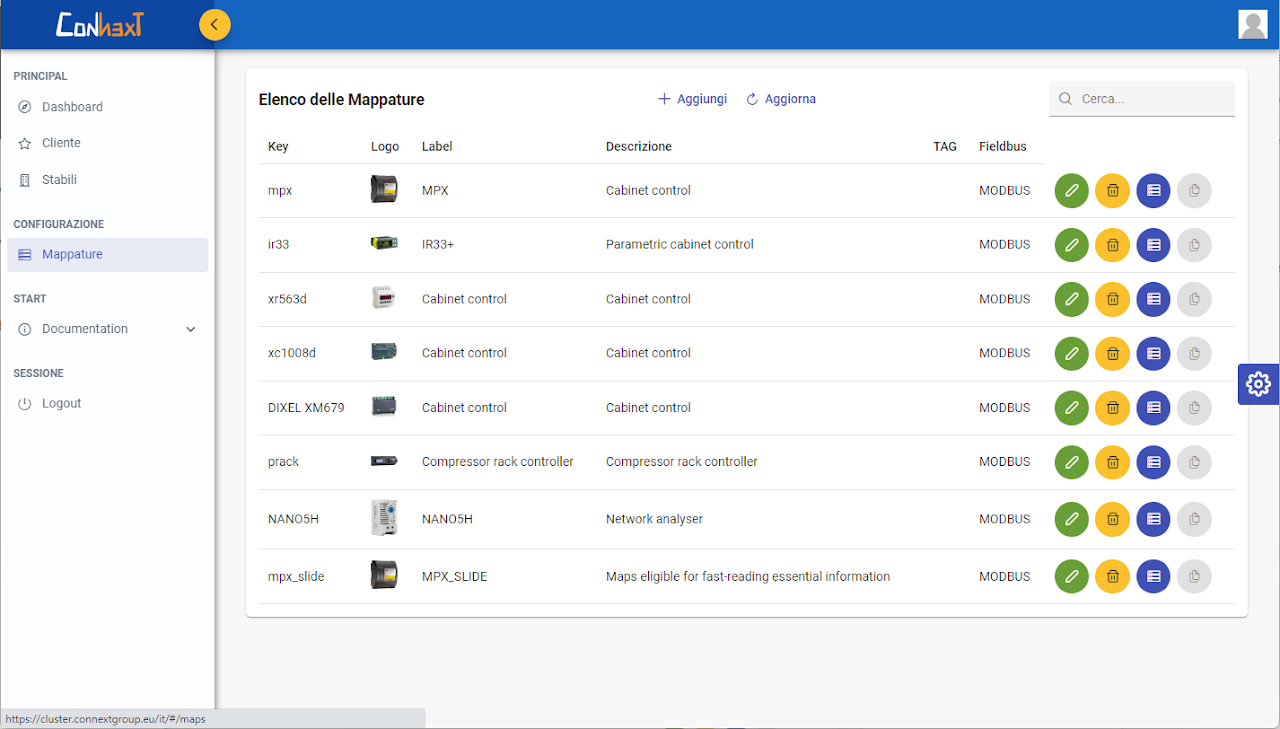Select Stabili from the sidebar
The image size is (1280, 729).
59,180
